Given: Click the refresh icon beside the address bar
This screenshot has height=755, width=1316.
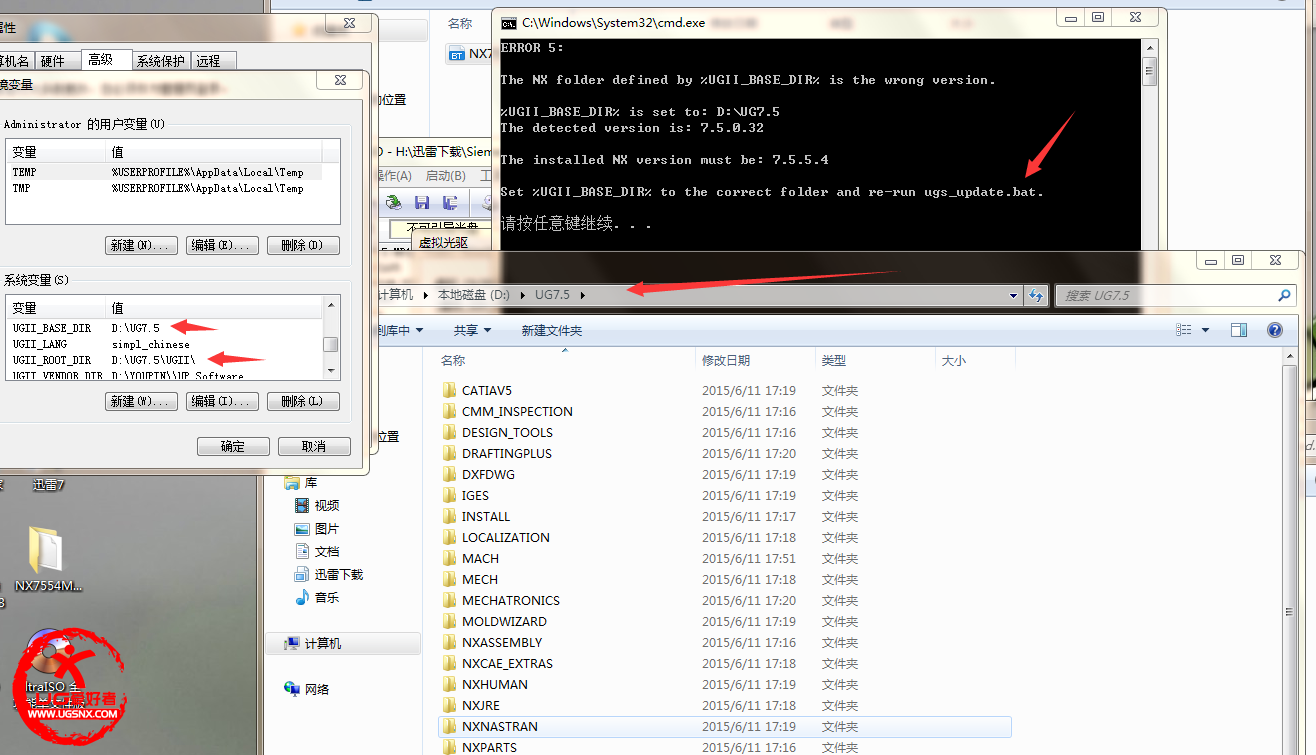Looking at the screenshot, I should point(1036,295).
